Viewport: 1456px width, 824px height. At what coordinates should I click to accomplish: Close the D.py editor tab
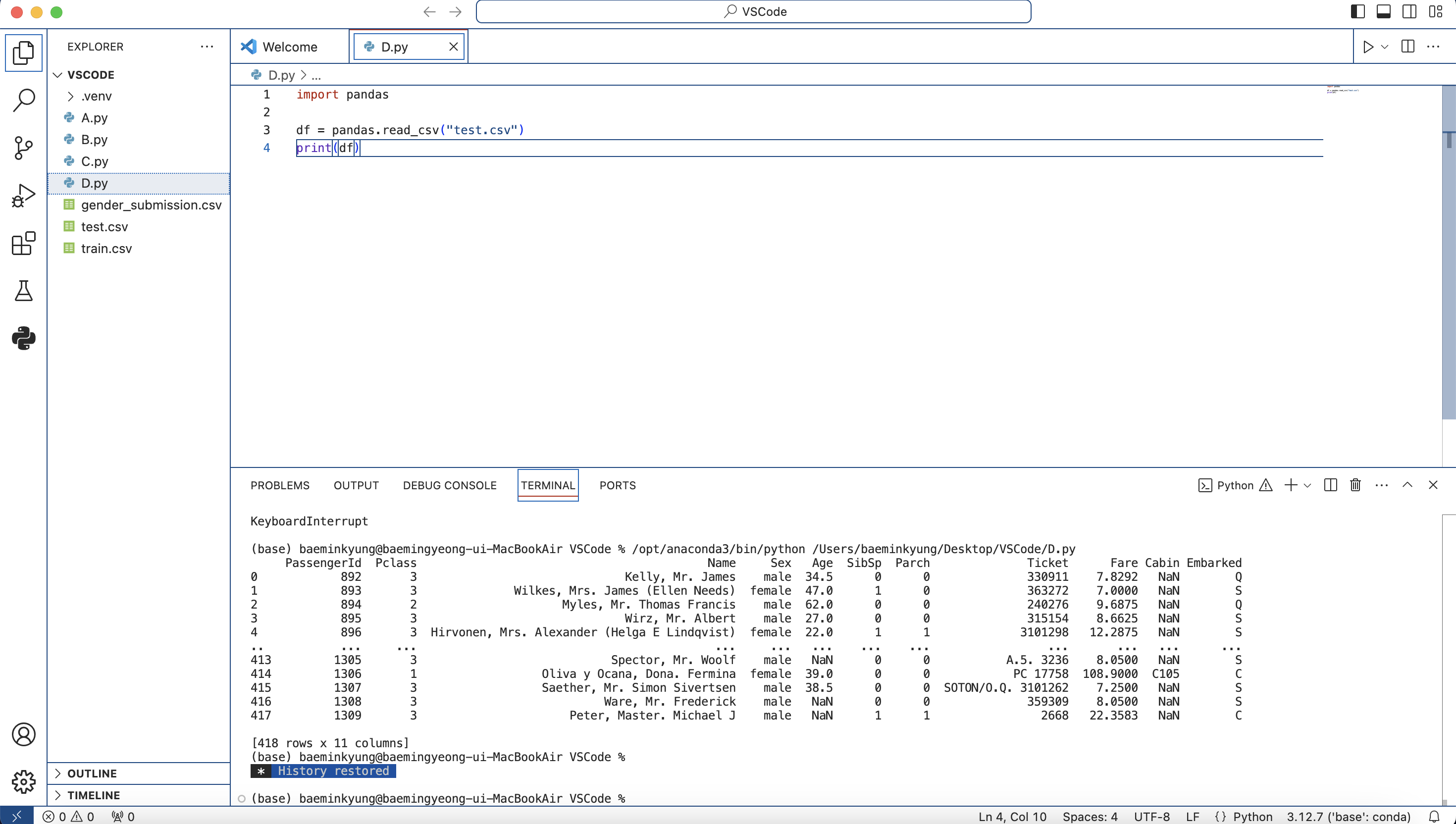(x=453, y=47)
